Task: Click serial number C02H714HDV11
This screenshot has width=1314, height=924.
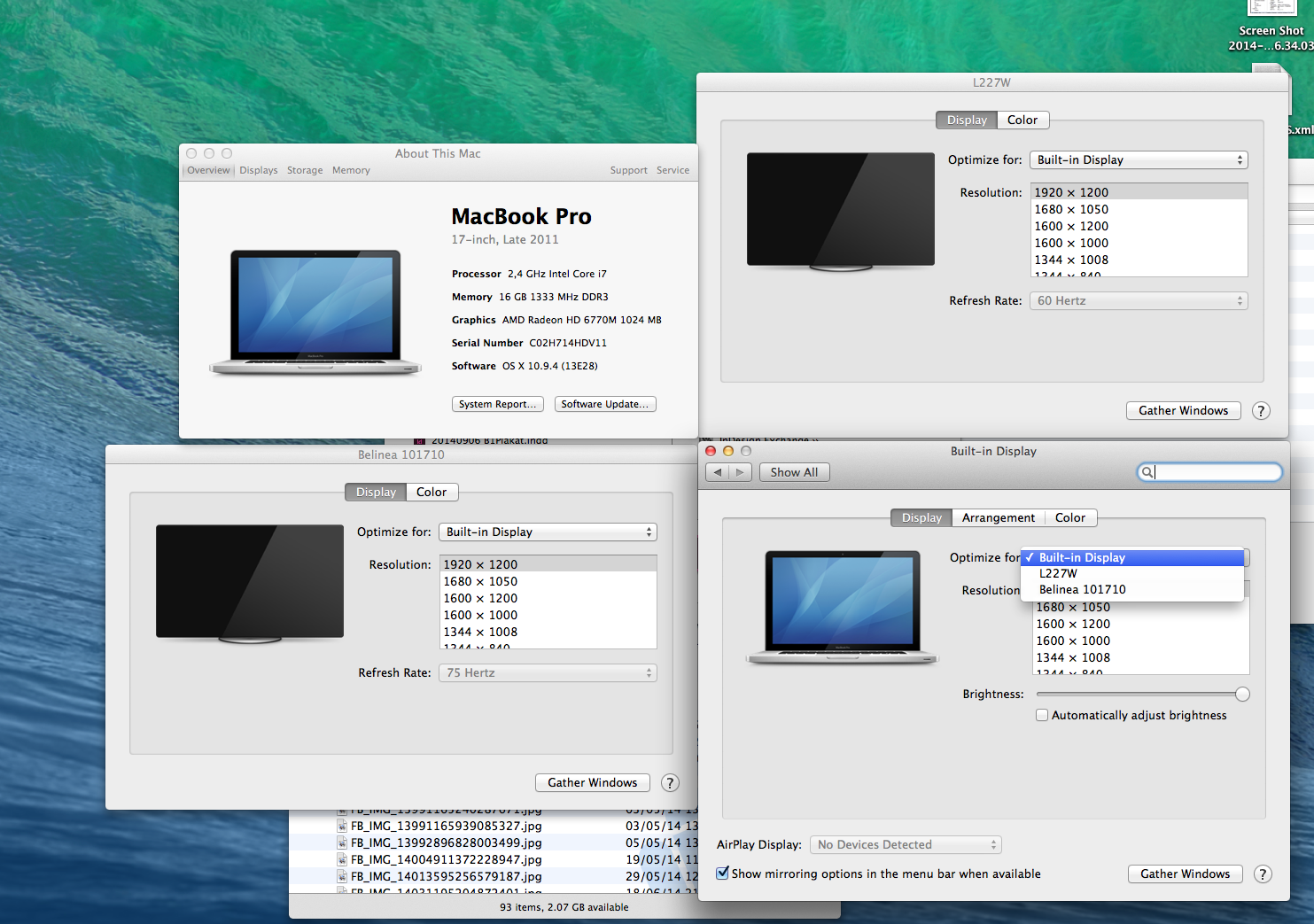Action: [568, 343]
